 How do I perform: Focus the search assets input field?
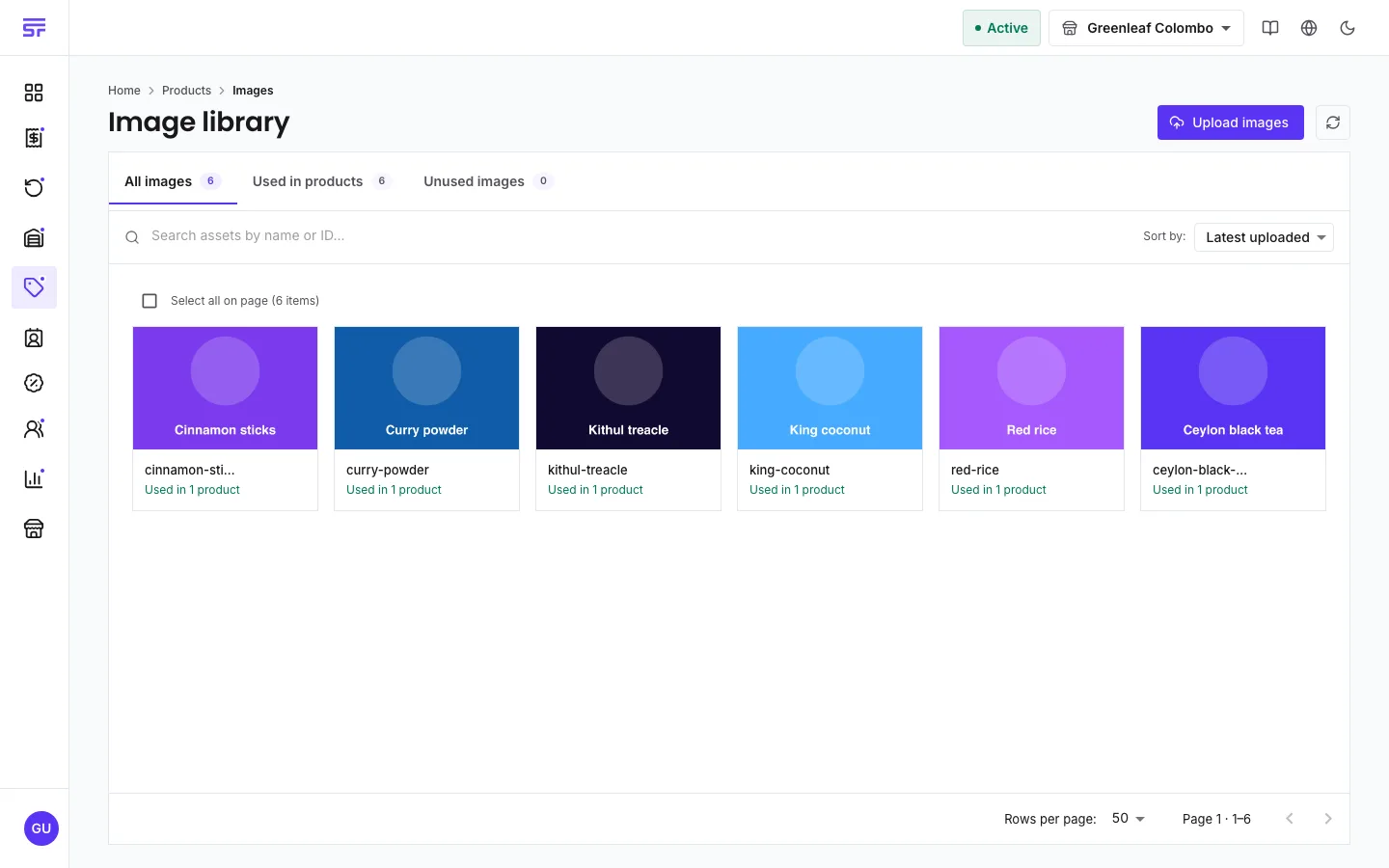(x=637, y=236)
